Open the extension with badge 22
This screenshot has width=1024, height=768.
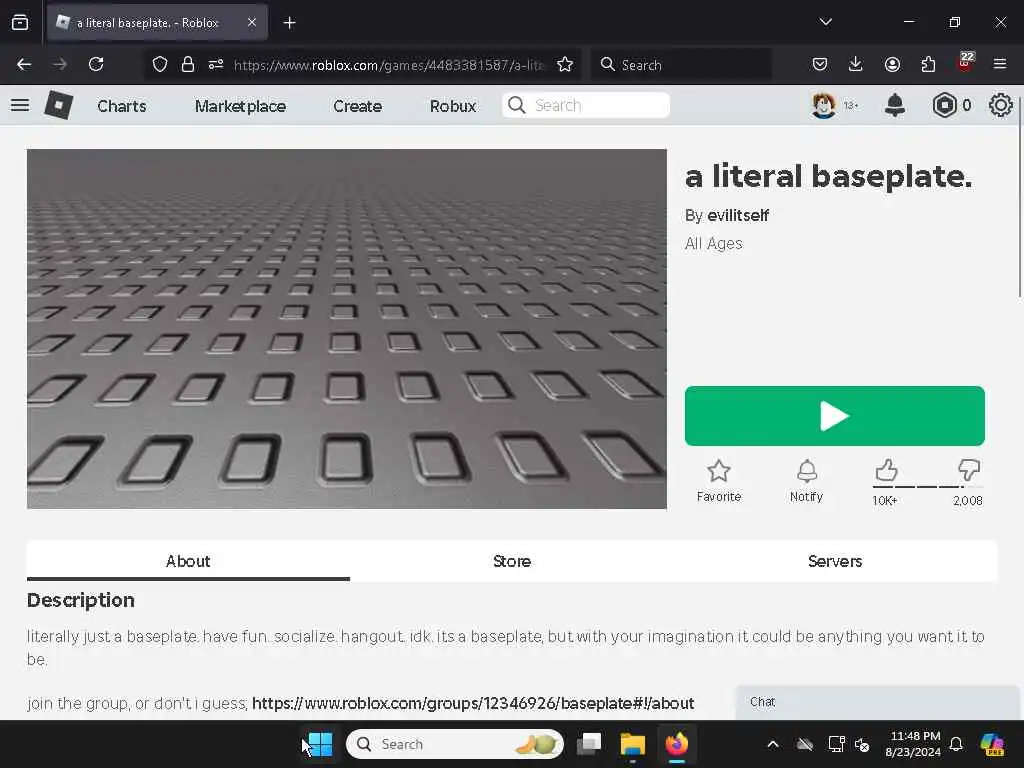tap(965, 63)
